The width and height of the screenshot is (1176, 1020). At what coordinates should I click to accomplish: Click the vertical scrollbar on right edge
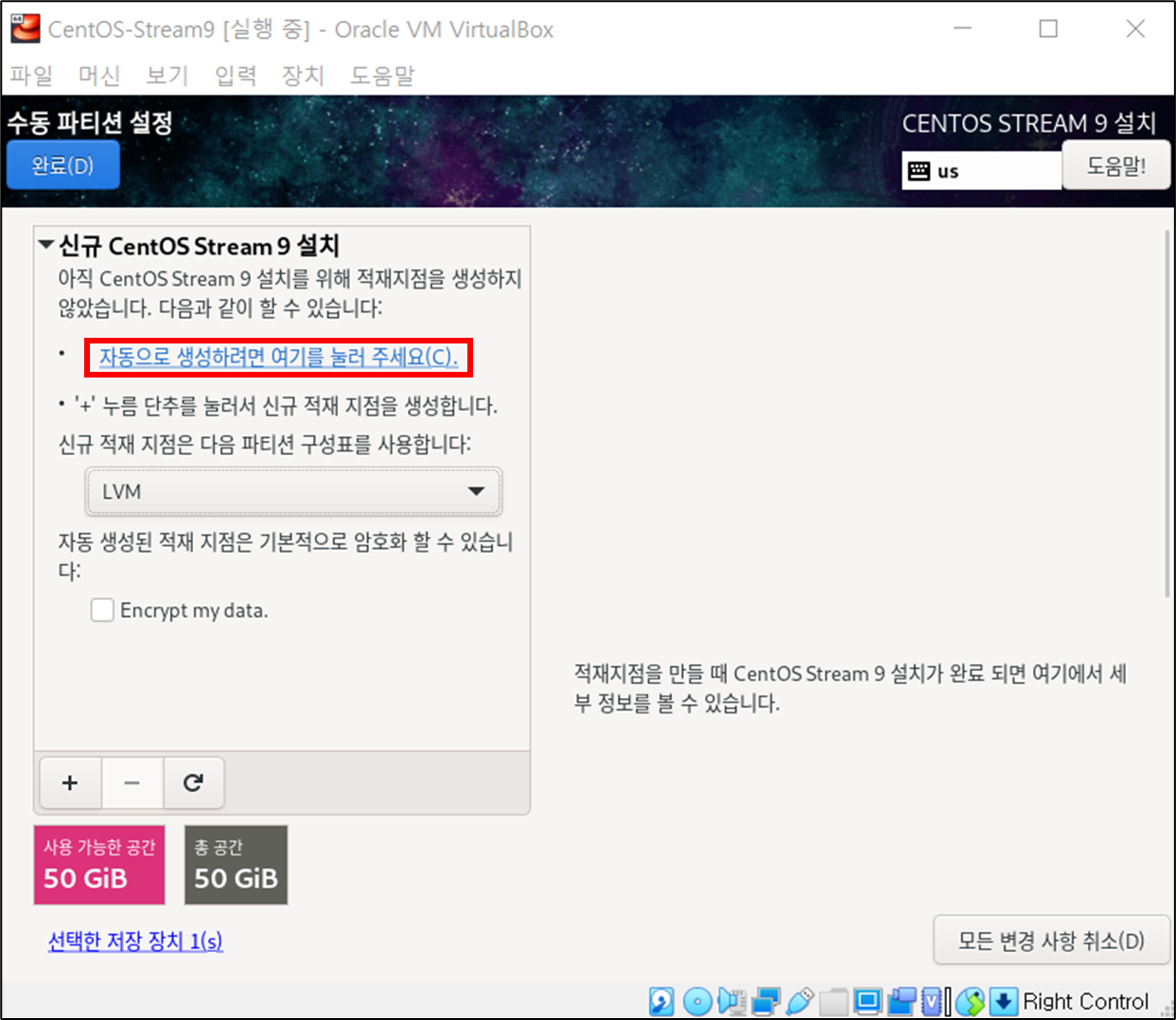click(x=1167, y=413)
